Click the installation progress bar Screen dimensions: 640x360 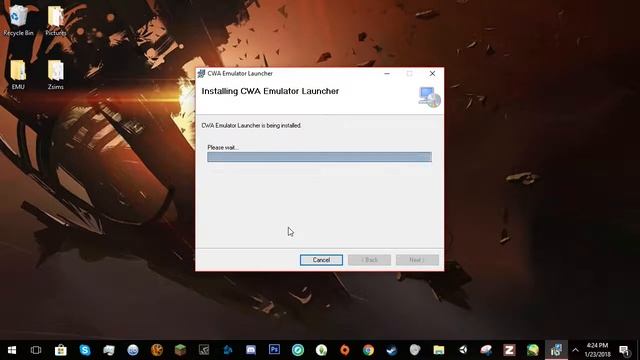pyautogui.click(x=319, y=157)
